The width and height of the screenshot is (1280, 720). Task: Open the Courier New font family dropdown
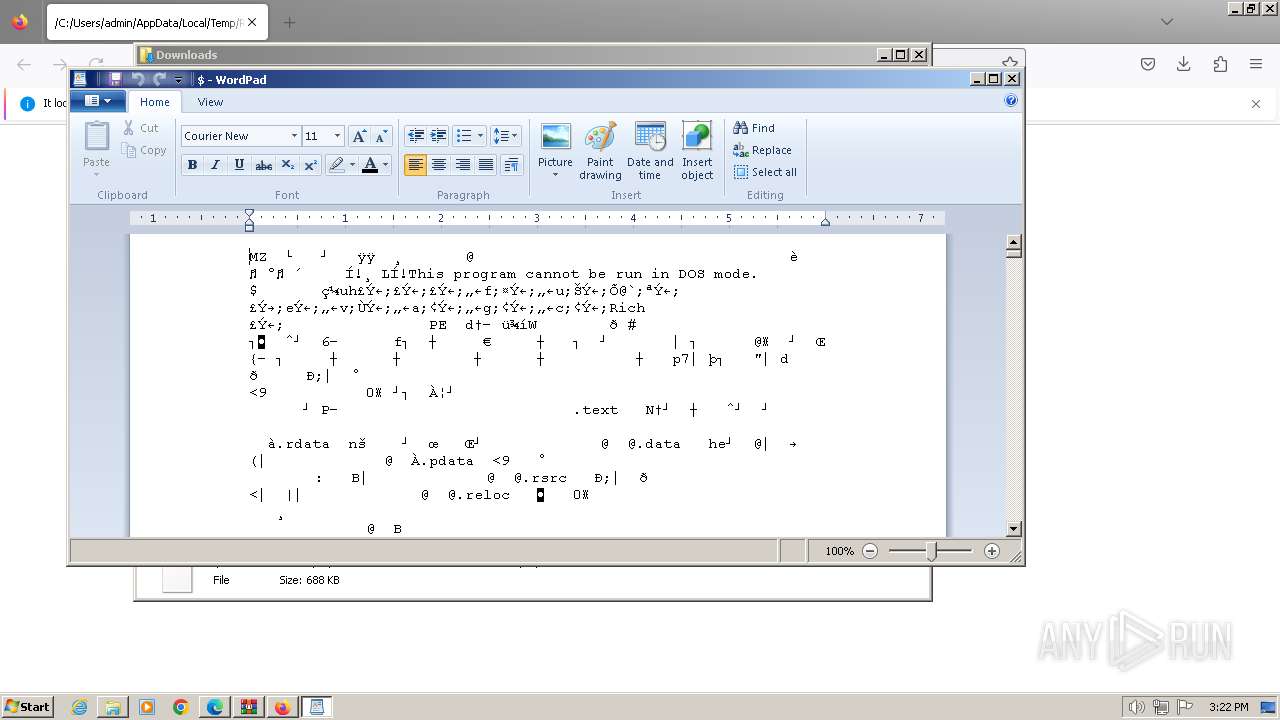[294, 136]
